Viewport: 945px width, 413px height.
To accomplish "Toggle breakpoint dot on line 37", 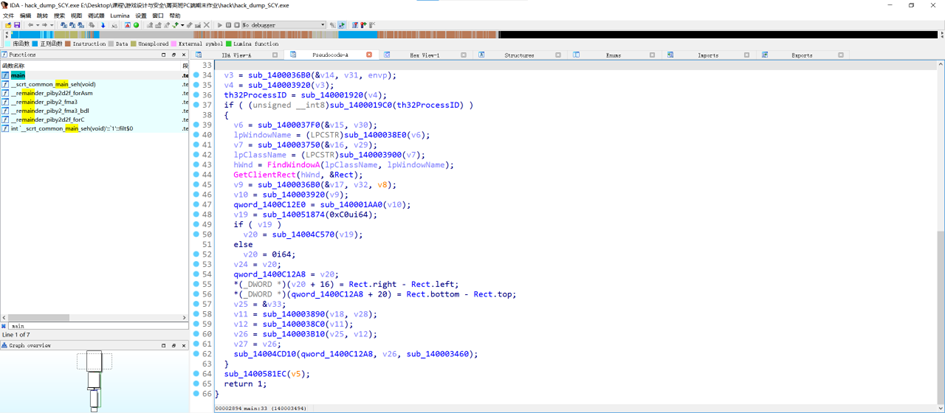I will [x=196, y=105].
